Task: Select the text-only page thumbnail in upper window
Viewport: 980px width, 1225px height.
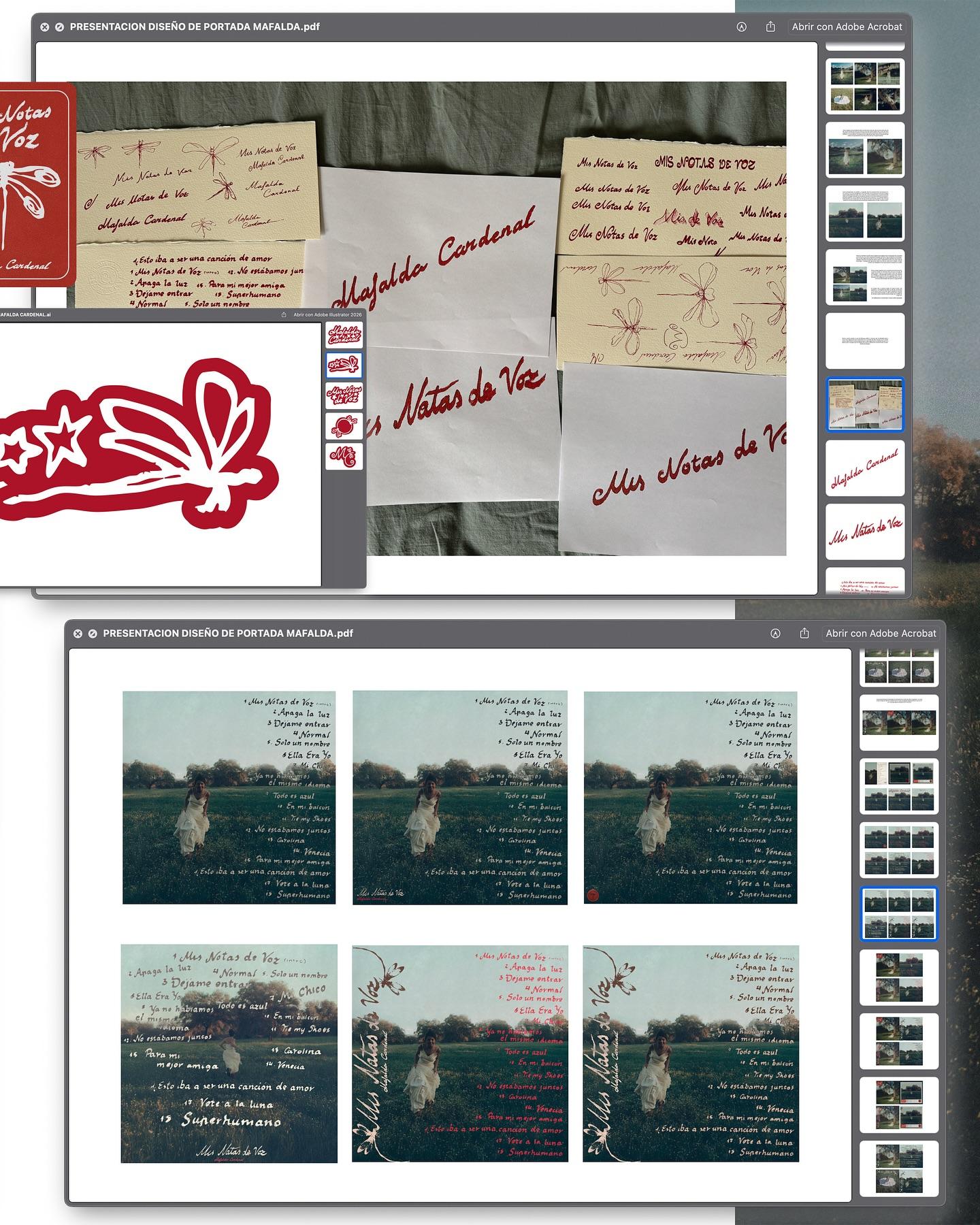Action: click(865, 340)
